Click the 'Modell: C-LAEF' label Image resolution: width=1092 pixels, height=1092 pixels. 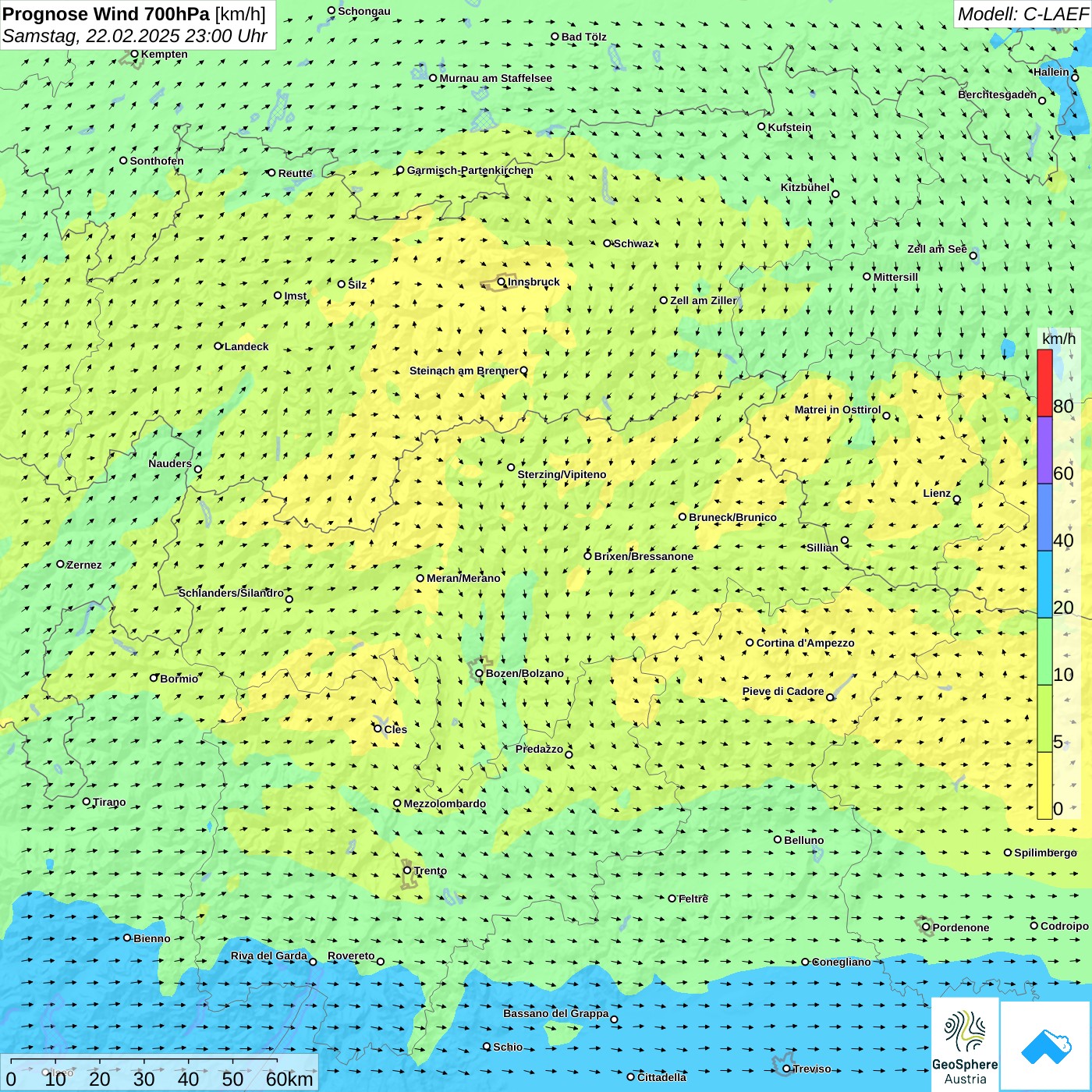click(1022, 14)
